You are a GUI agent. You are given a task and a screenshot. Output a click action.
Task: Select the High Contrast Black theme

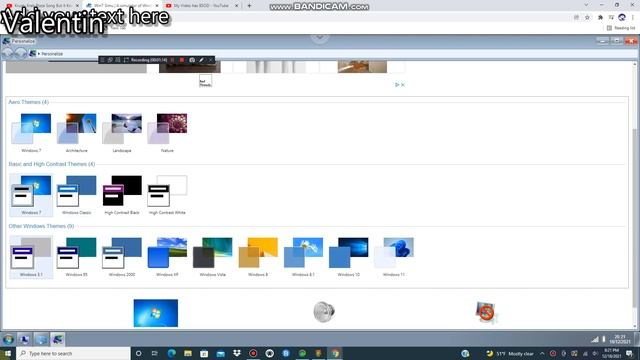point(122,195)
